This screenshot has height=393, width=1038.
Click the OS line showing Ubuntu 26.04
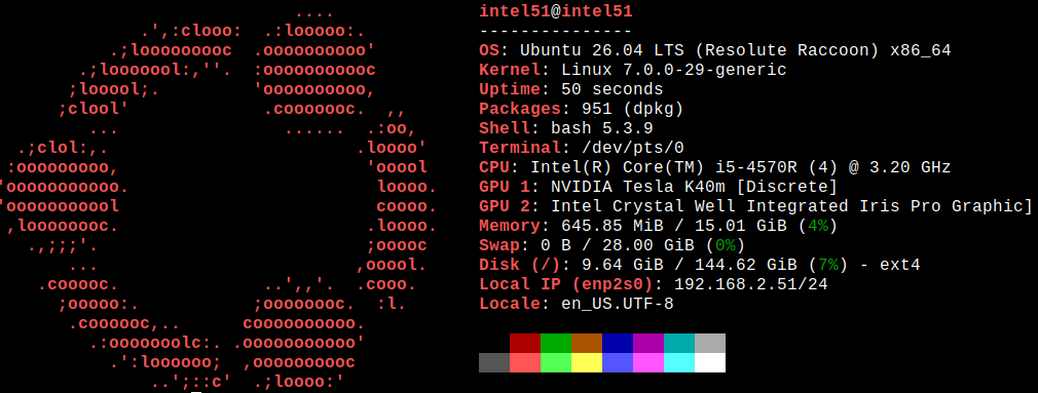coord(715,50)
